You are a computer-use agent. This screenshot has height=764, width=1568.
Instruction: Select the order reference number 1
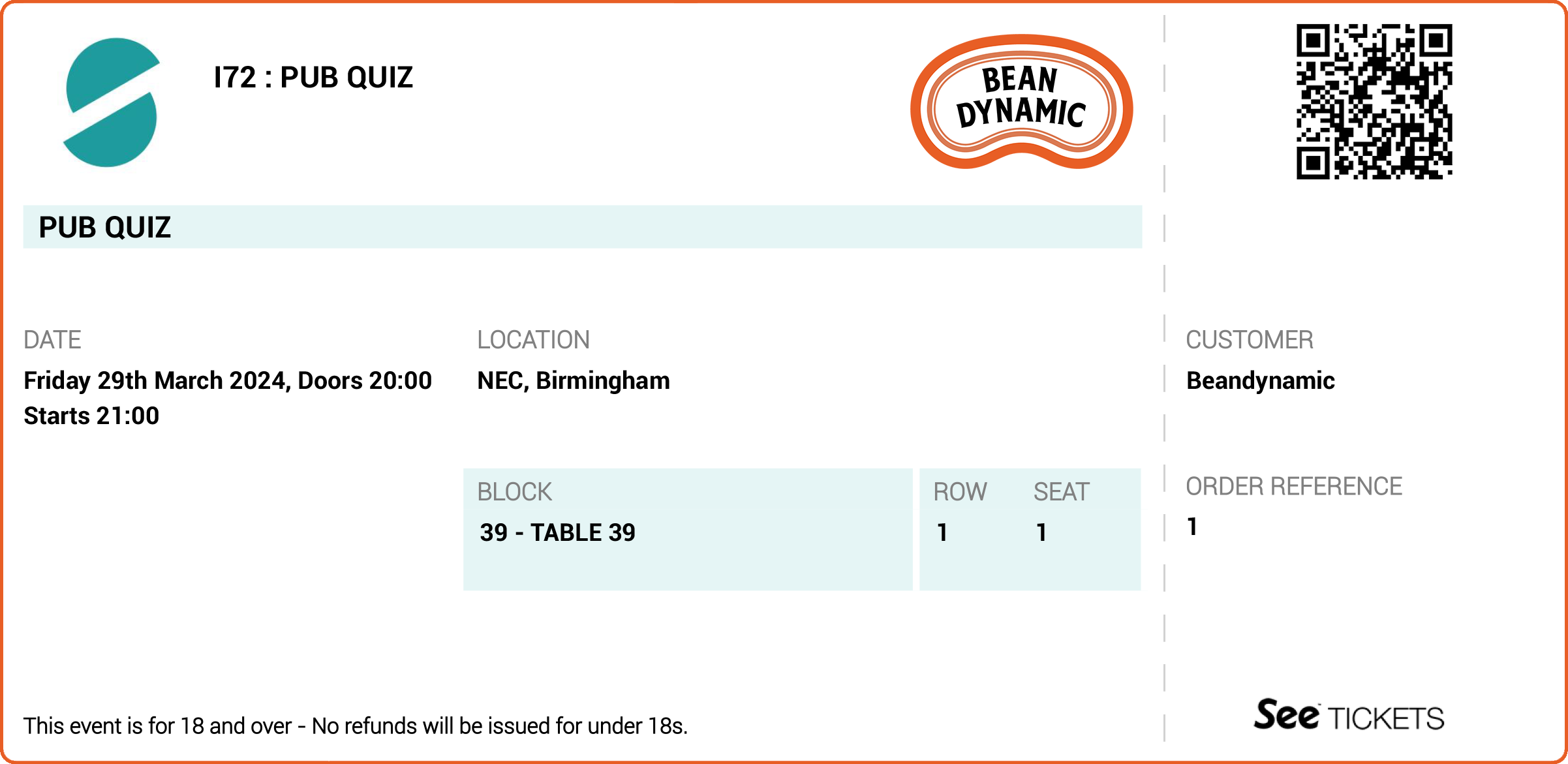coord(1192,527)
